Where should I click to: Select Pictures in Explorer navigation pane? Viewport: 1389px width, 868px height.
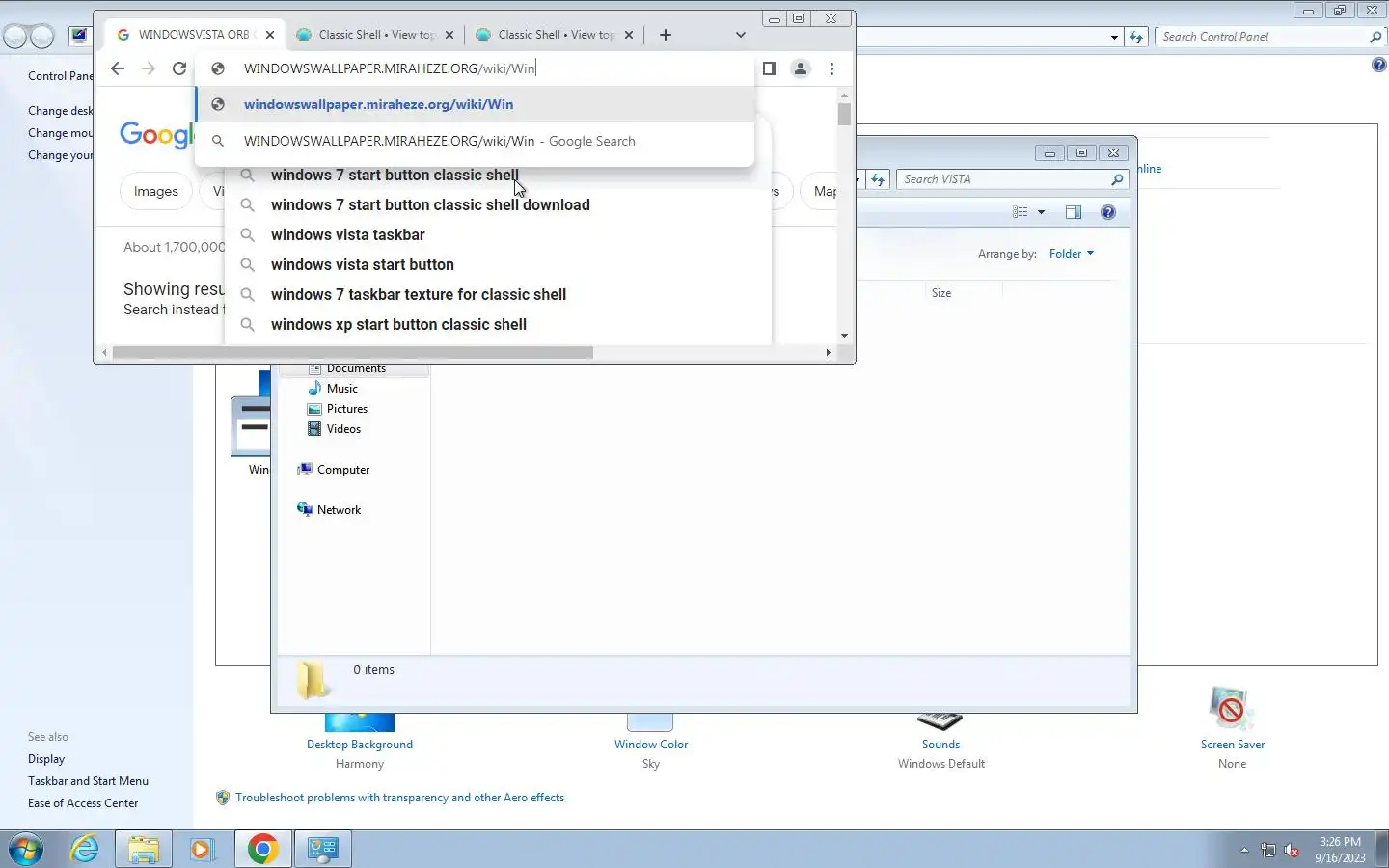click(346, 409)
